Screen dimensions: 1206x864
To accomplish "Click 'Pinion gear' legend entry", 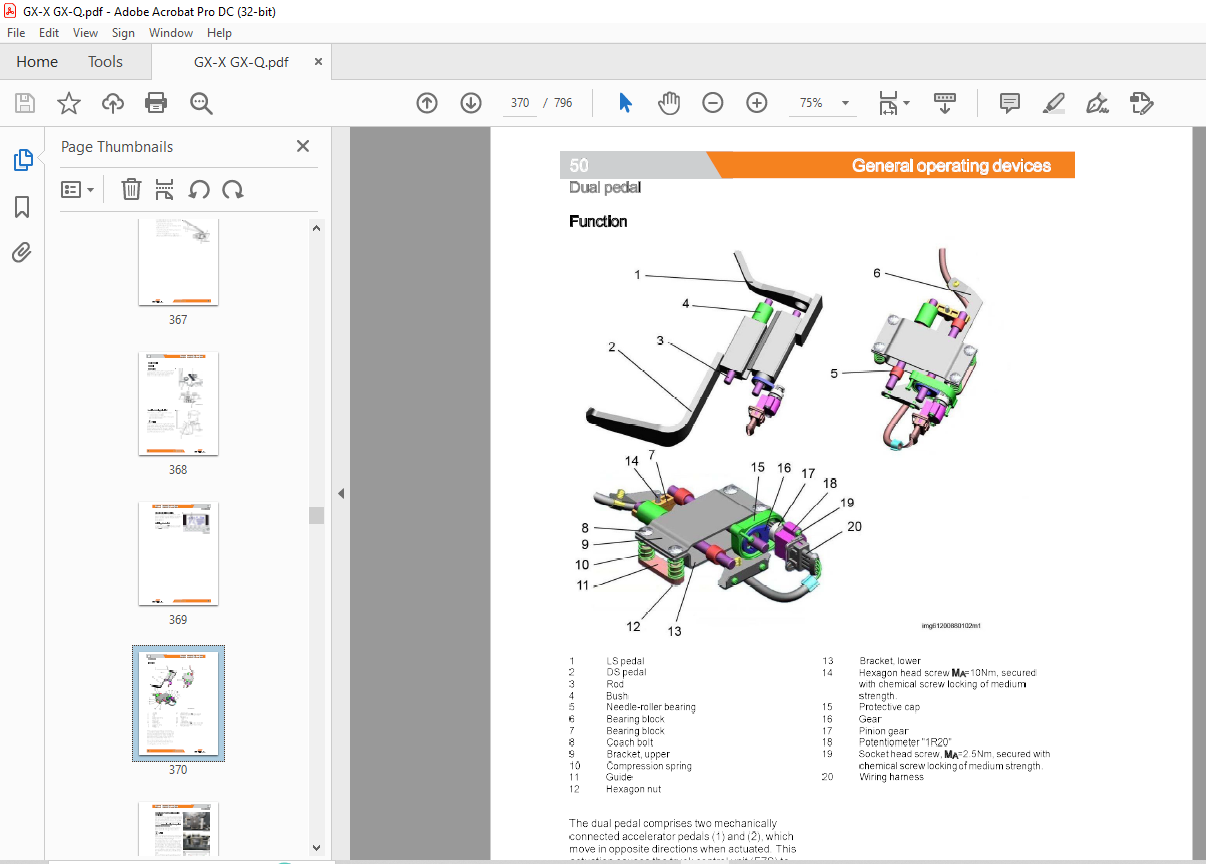I will tap(884, 731).
